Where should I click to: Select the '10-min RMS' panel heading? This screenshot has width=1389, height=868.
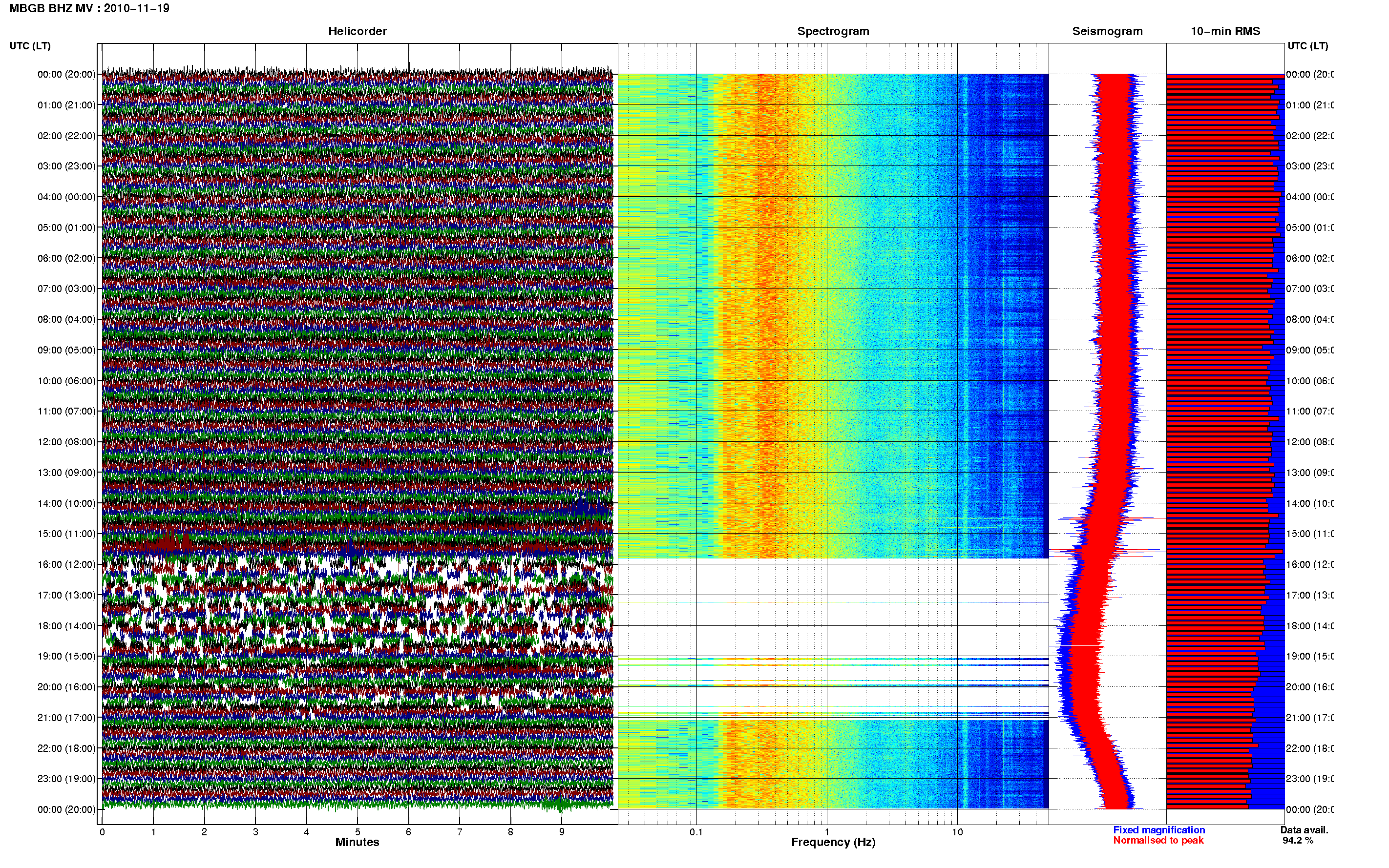point(1225,31)
